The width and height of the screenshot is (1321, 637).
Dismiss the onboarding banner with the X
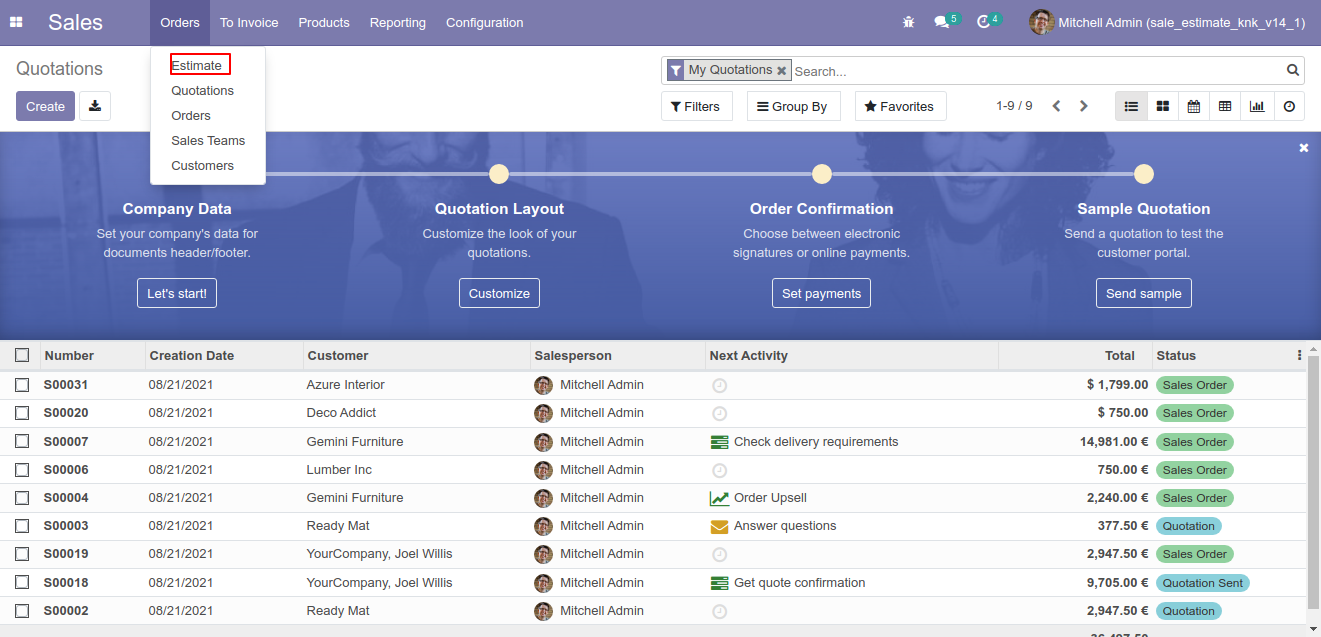(1304, 147)
